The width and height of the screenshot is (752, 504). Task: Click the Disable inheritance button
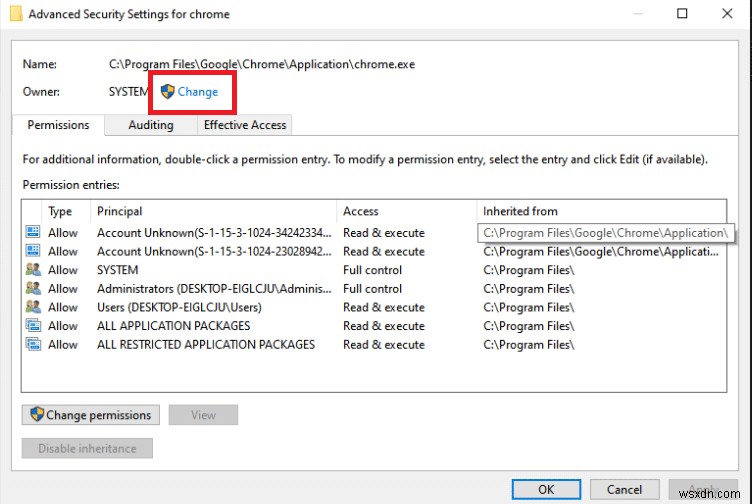pyautogui.click(x=87, y=448)
